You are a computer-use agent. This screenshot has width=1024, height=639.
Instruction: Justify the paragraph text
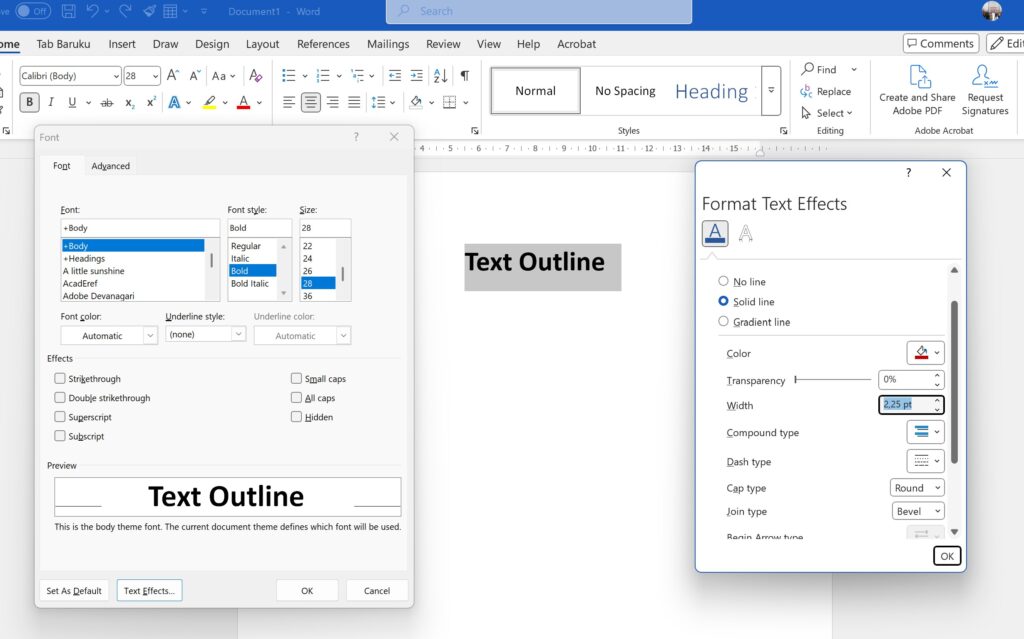coord(354,103)
